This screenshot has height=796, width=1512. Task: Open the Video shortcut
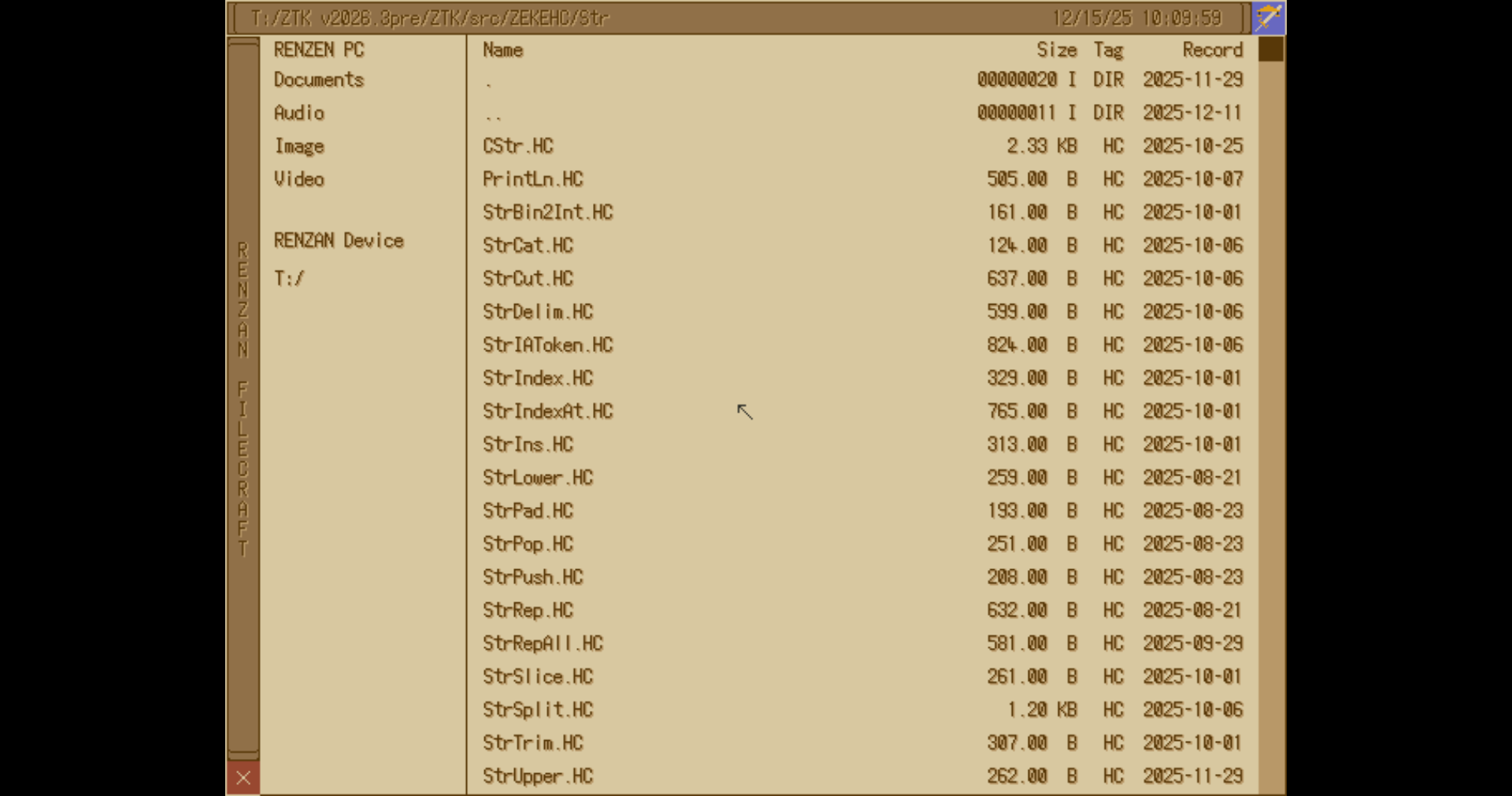point(299,179)
